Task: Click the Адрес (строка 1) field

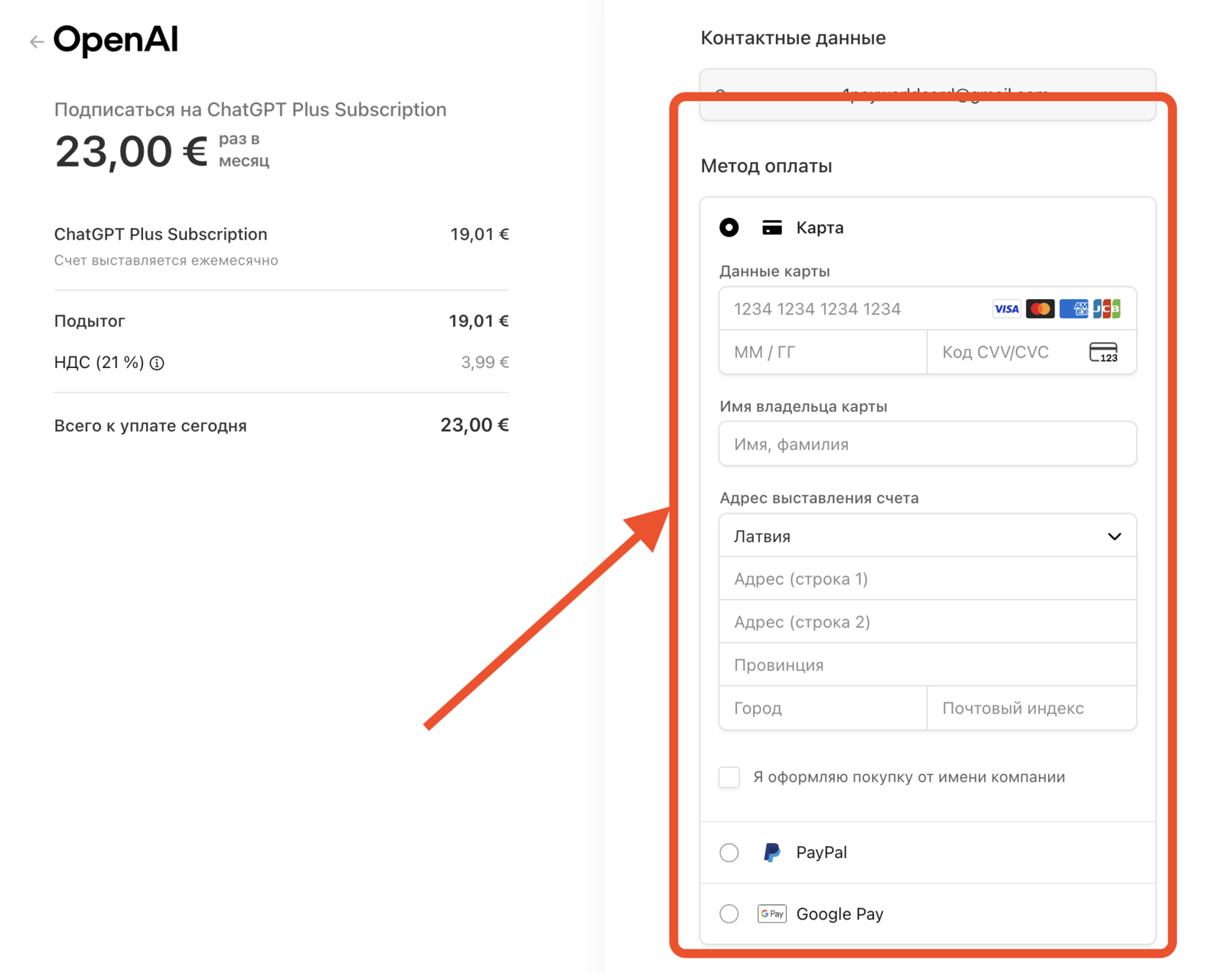Action: (927, 579)
